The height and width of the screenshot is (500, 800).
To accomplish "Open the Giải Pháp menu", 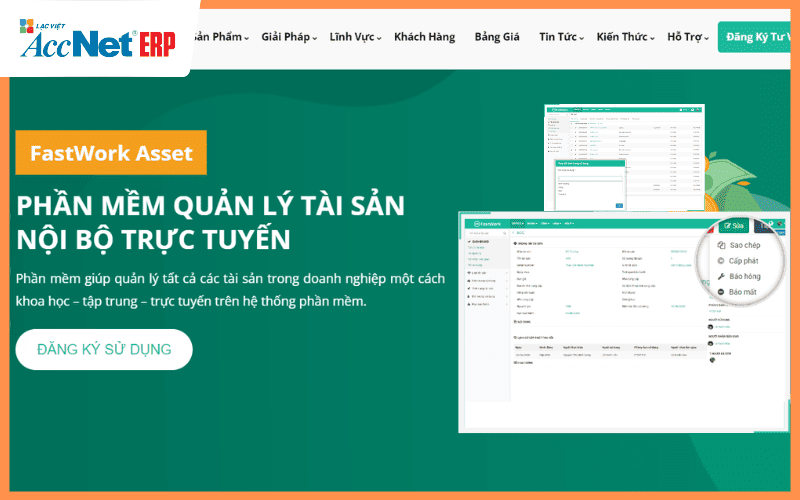I will pos(289,37).
